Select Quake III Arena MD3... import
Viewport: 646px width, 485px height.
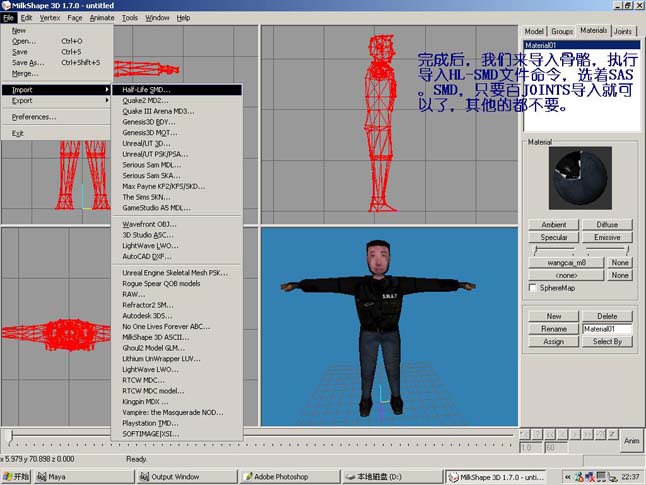point(177,111)
